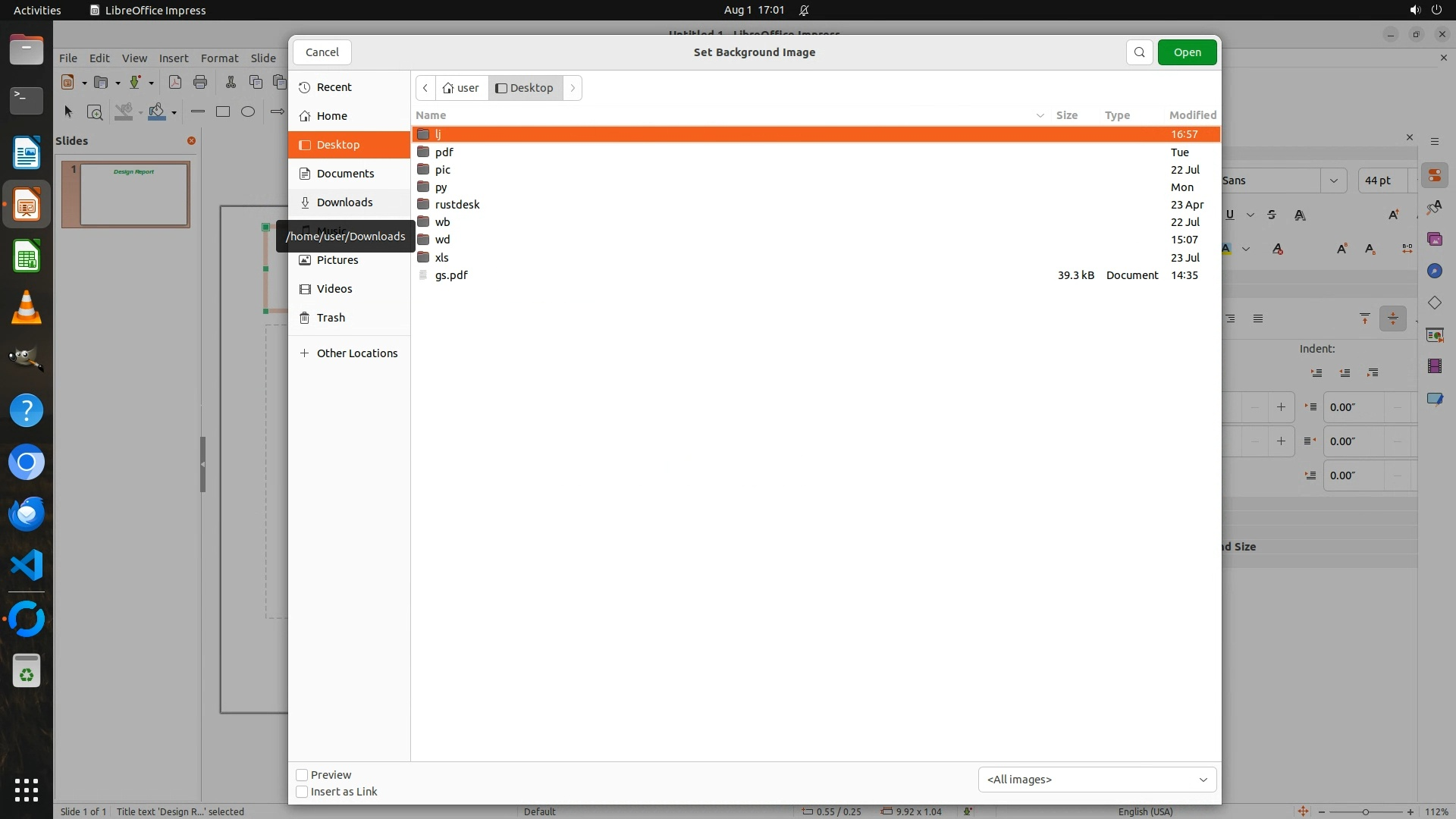The width and height of the screenshot is (1456, 819).
Task: Check the Insert as Link option
Action: 302,792
